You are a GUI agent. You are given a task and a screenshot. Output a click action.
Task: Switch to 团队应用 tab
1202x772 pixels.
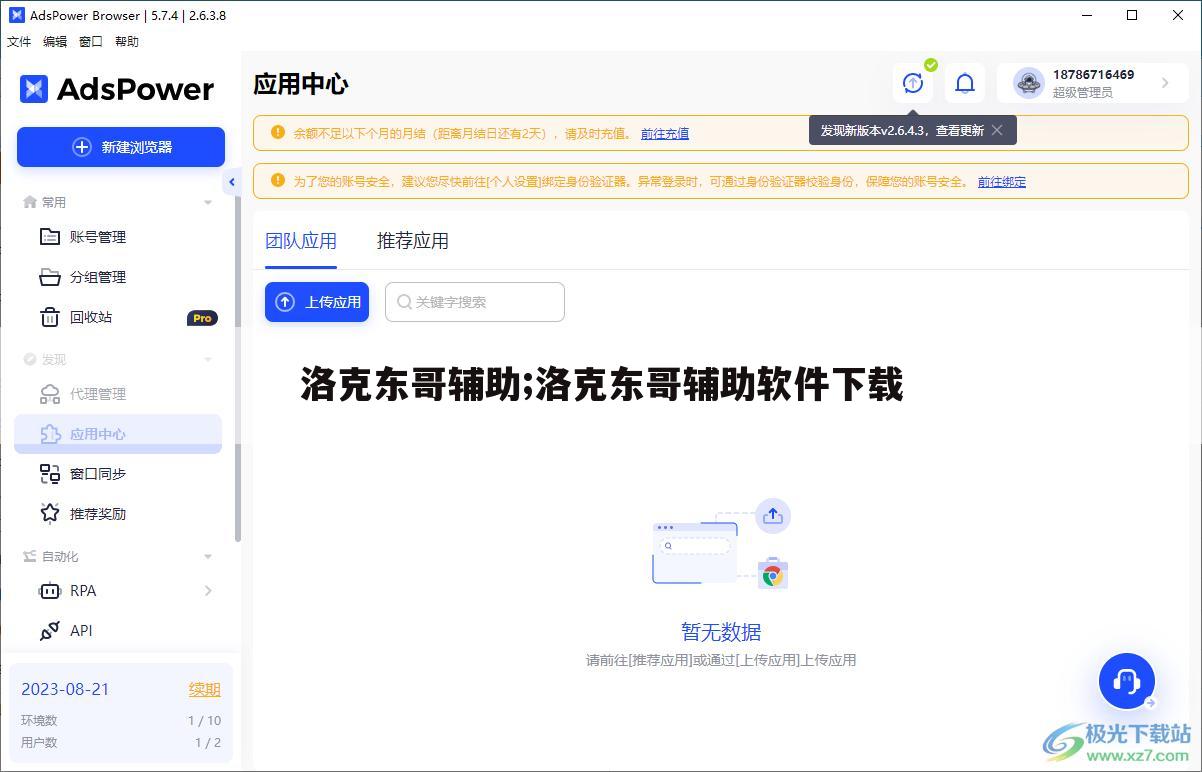[301, 241]
